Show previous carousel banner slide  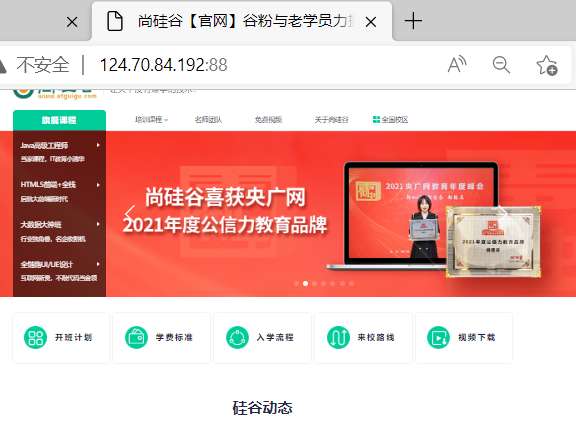click(130, 214)
